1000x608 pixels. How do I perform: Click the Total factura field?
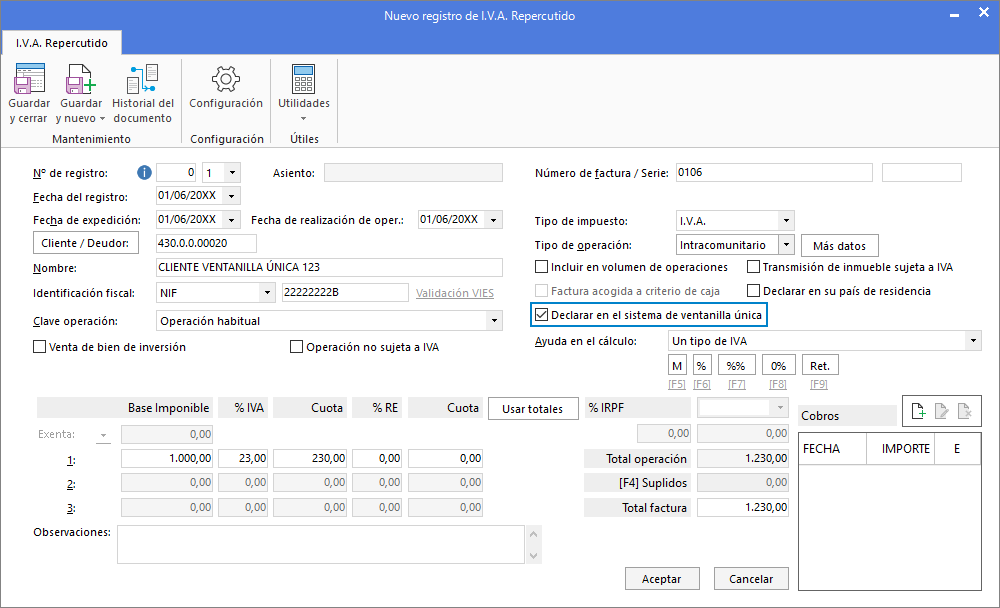[742, 507]
